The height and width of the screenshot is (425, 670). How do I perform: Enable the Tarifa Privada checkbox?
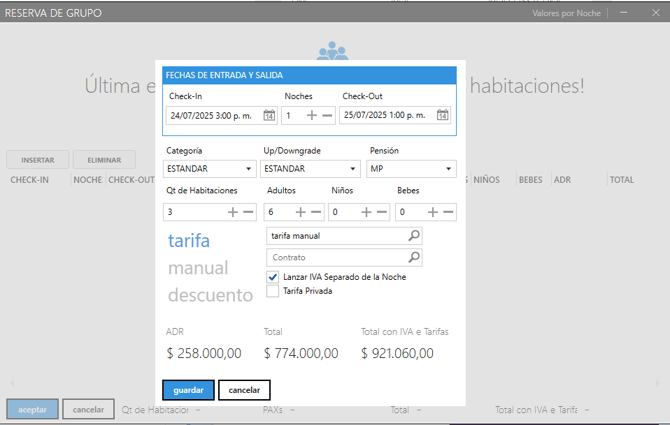coord(273,292)
